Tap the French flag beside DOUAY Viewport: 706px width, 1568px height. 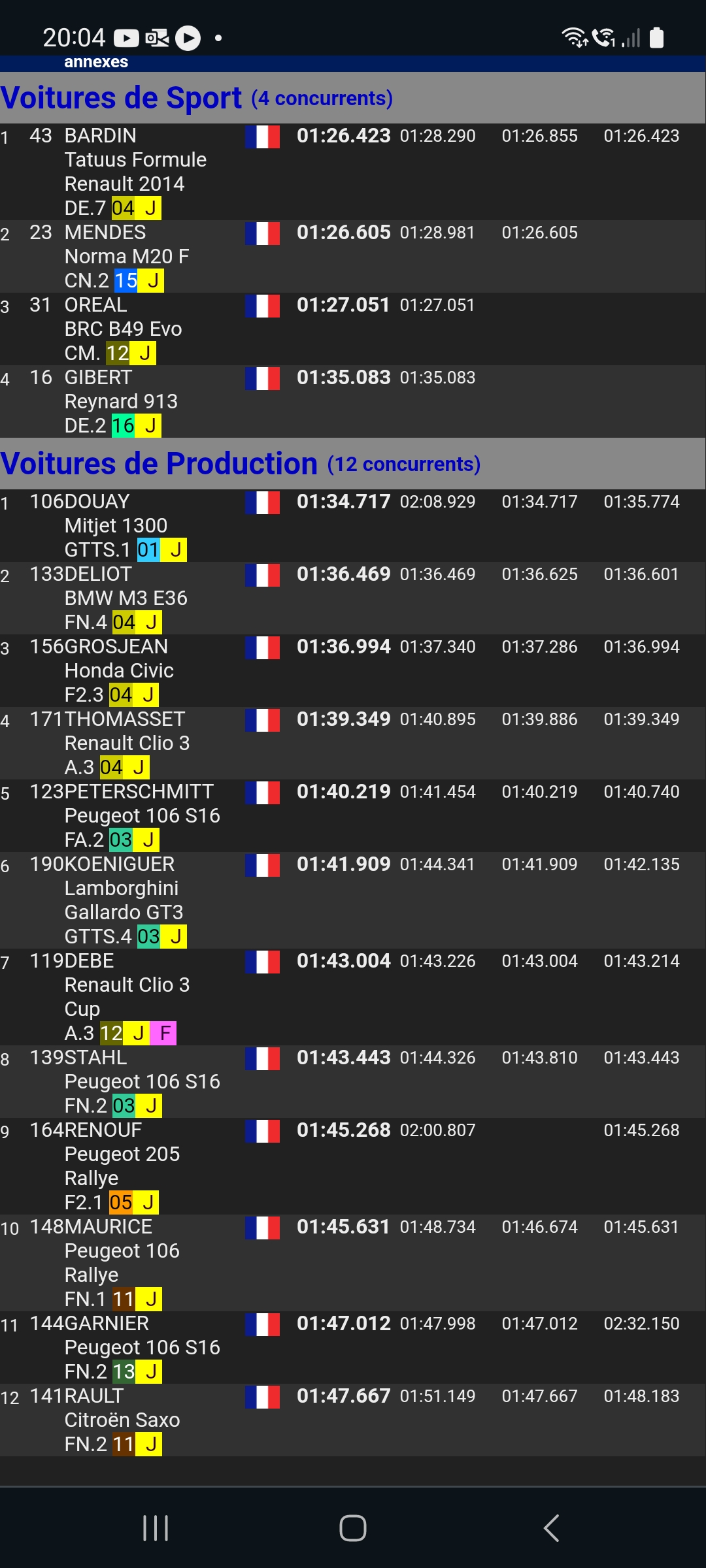(x=263, y=502)
